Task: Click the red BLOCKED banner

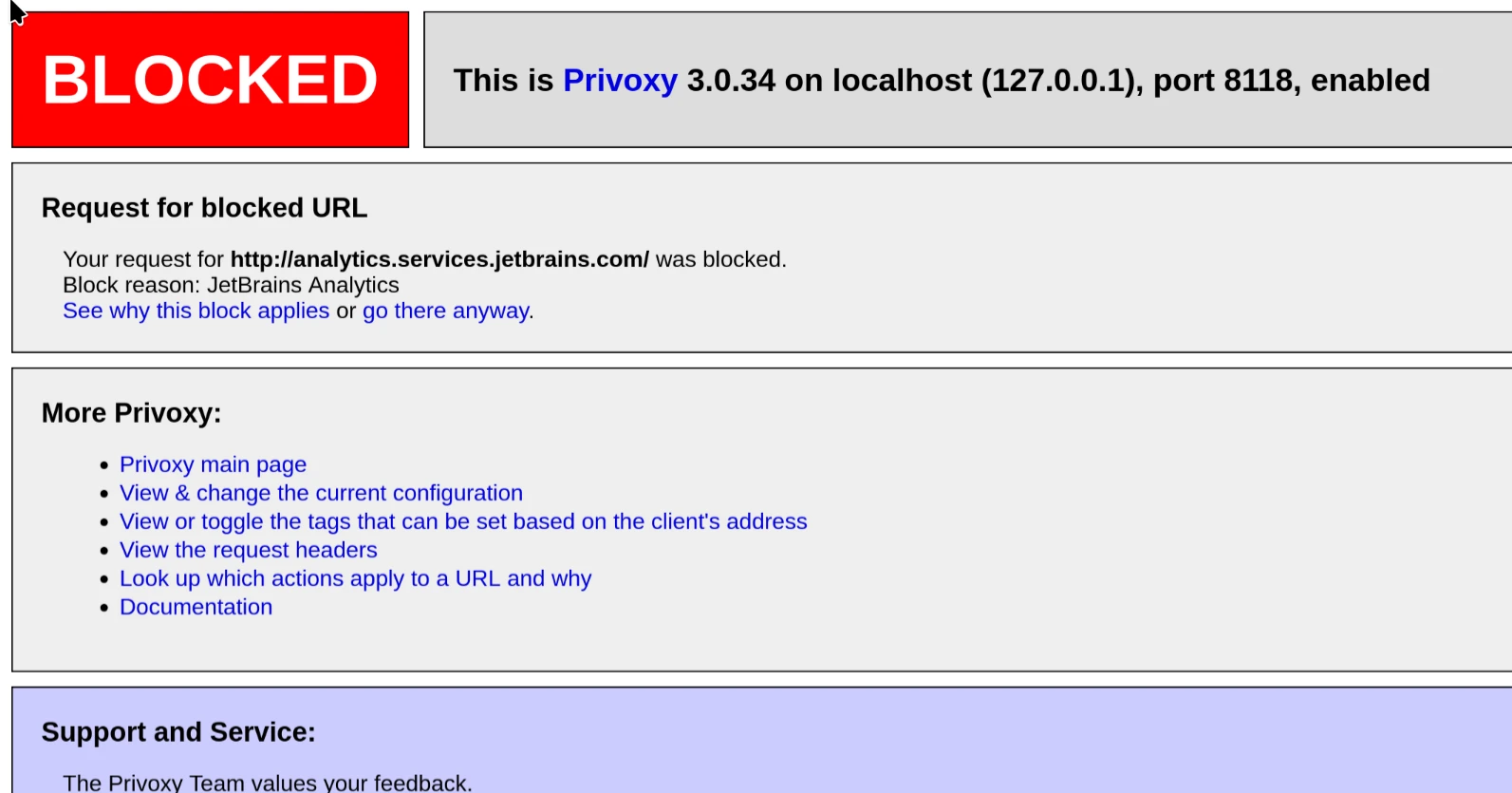Action: pos(210,80)
